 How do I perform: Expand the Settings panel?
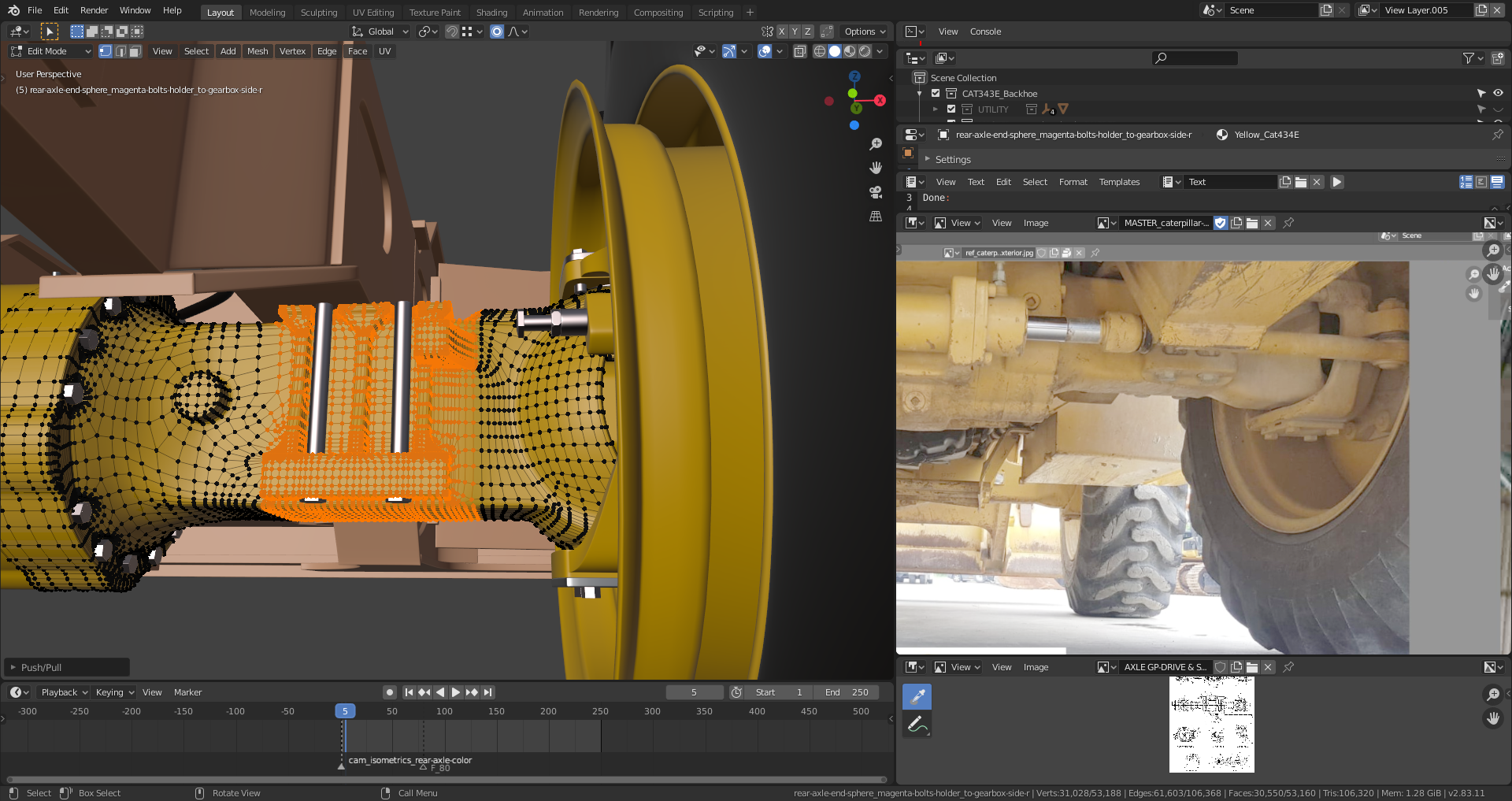[x=952, y=159]
